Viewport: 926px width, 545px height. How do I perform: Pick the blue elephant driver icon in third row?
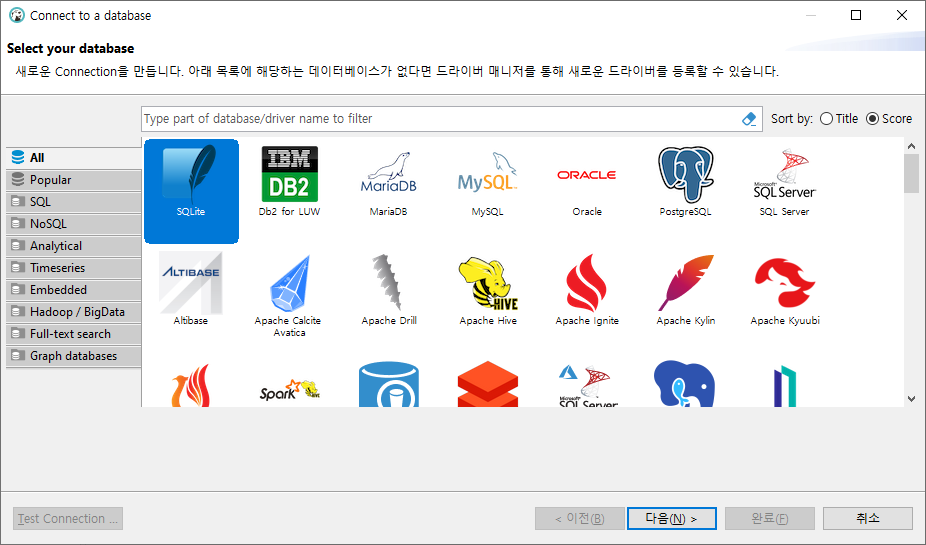click(x=685, y=384)
